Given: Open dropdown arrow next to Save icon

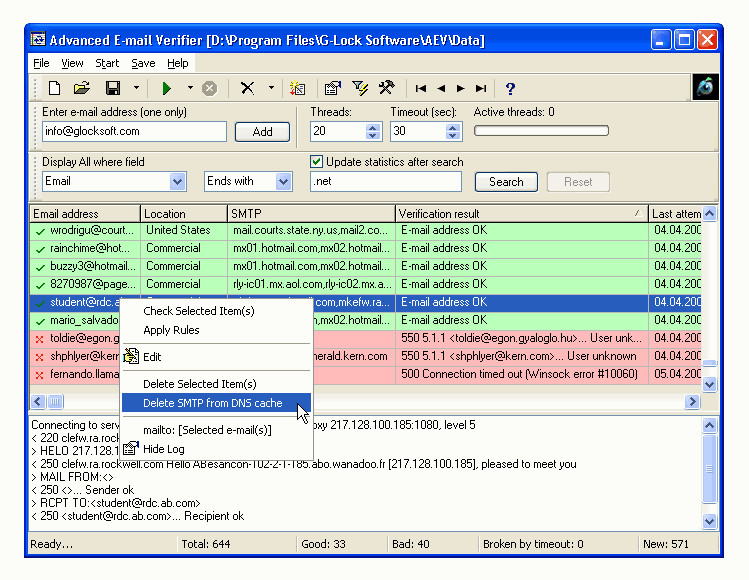Looking at the screenshot, I should point(134,88).
